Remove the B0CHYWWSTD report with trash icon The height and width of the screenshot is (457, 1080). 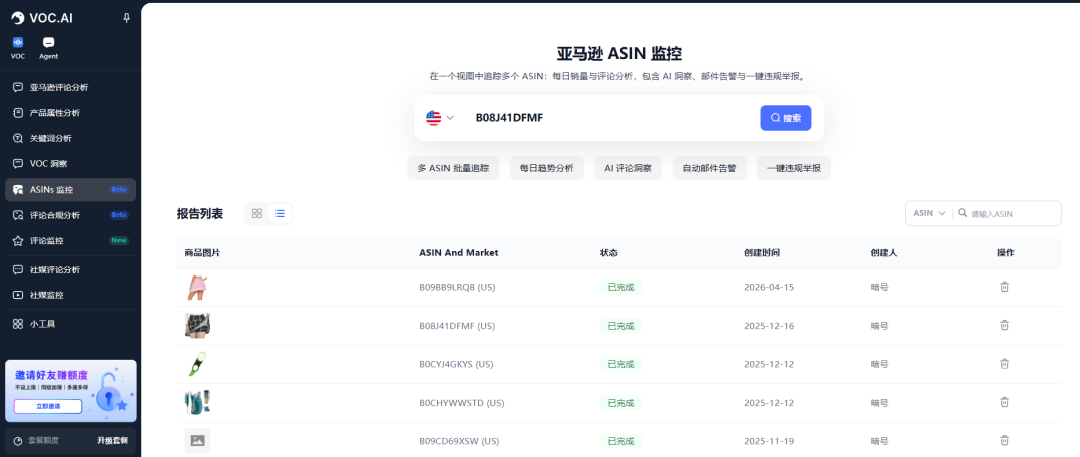click(1005, 402)
